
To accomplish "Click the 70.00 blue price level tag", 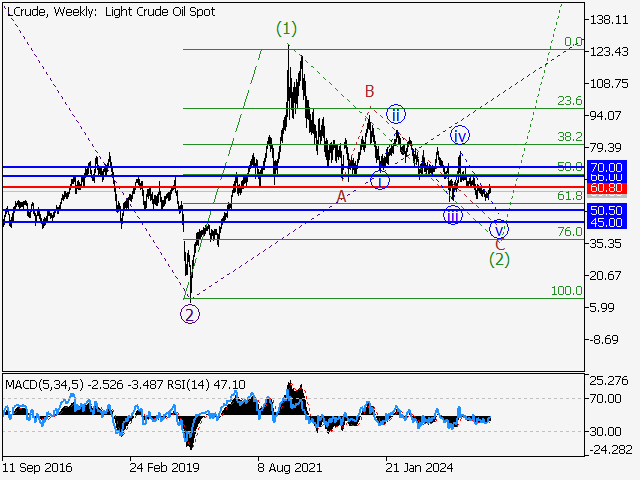I will (x=606, y=167).
